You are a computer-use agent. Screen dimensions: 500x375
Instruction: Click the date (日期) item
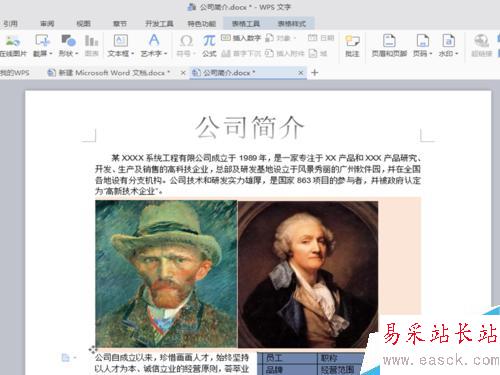click(x=321, y=38)
